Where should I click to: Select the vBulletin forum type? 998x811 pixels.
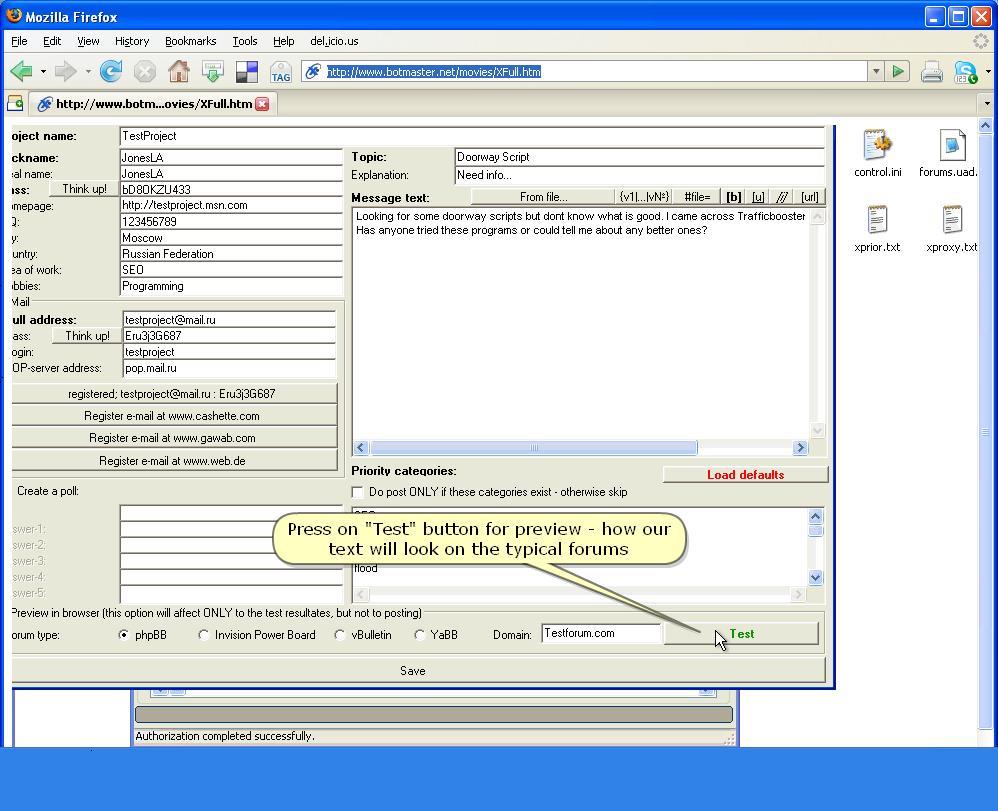tap(340, 634)
